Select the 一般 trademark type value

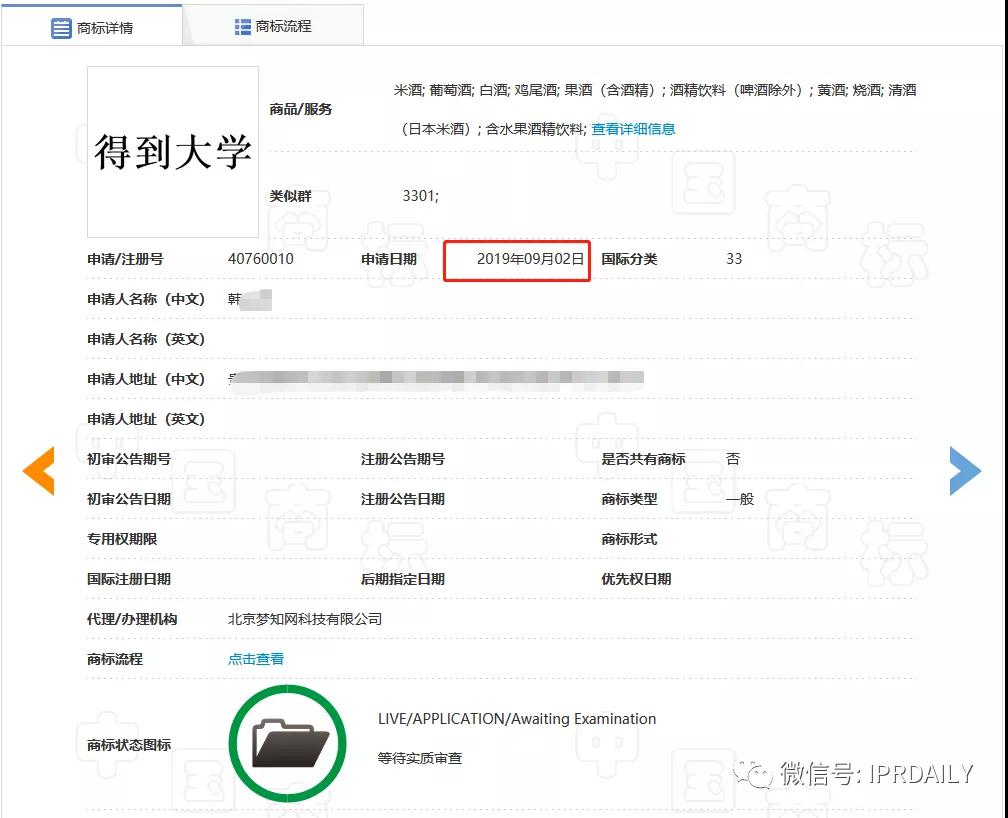[740, 499]
